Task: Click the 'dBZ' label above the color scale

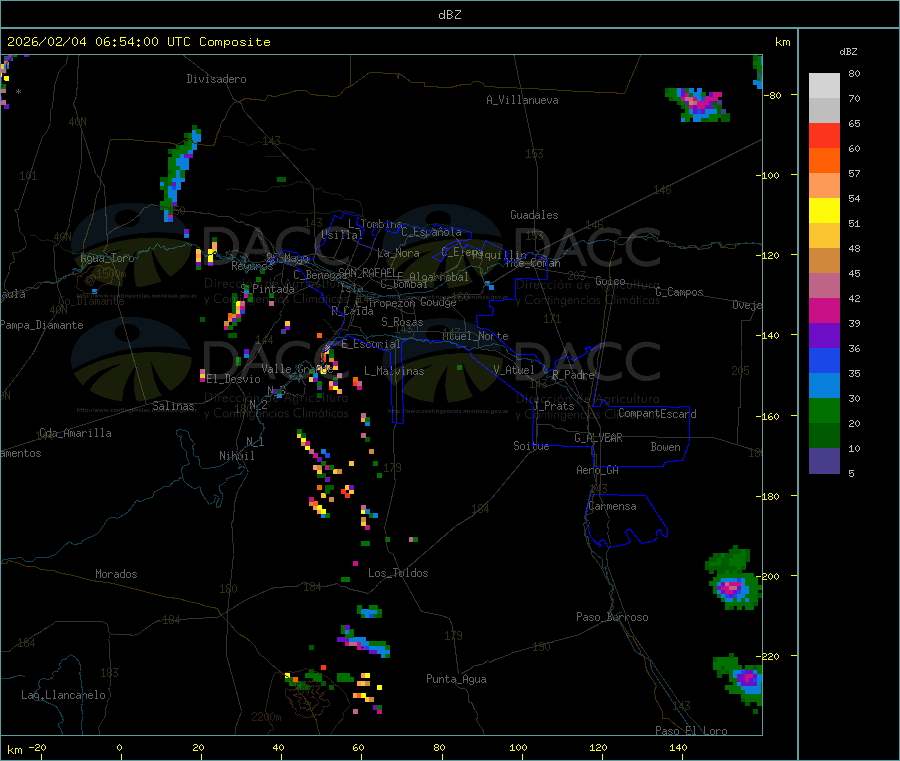Action: (848, 52)
